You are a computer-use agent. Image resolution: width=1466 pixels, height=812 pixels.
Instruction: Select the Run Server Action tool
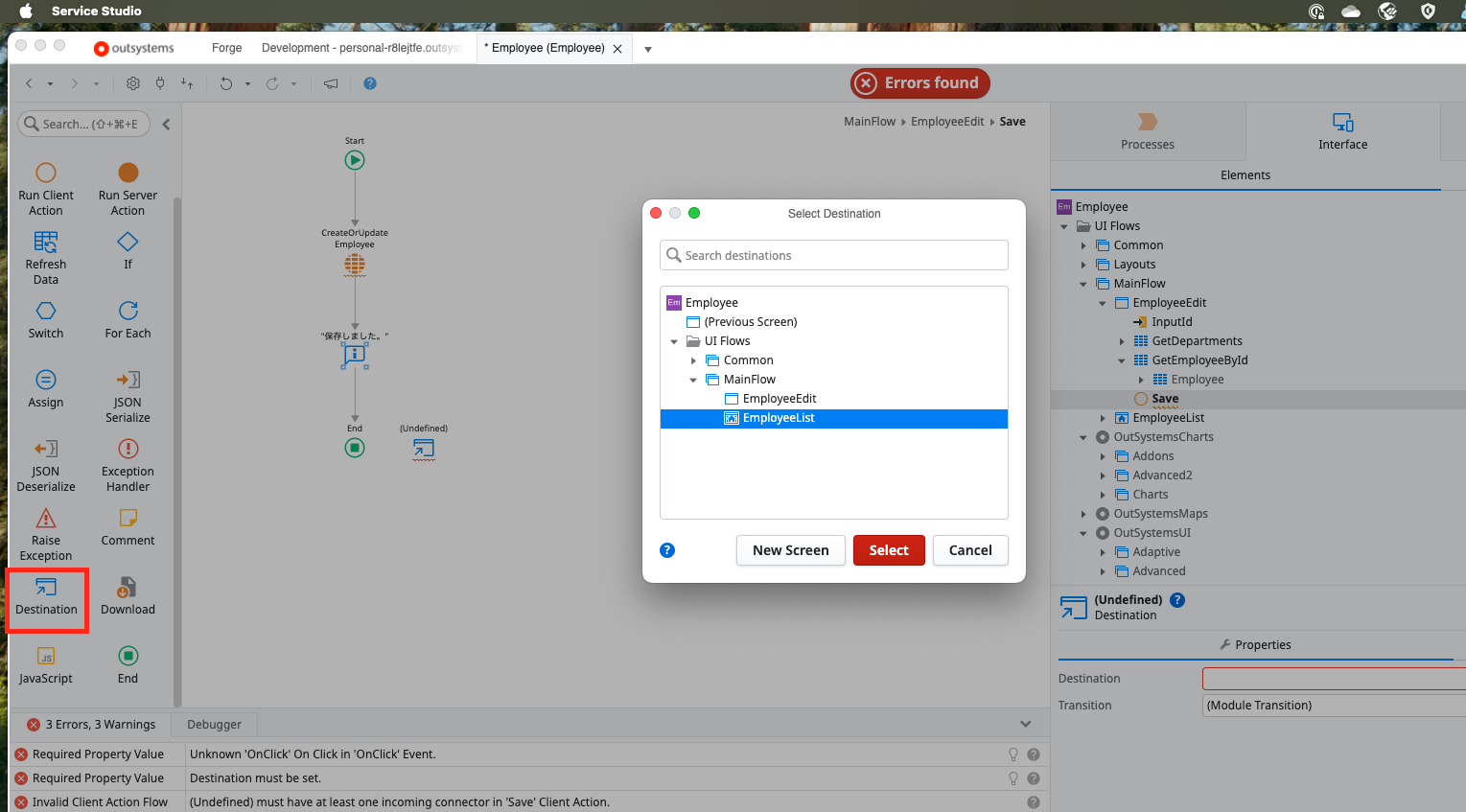pos(128,189)
